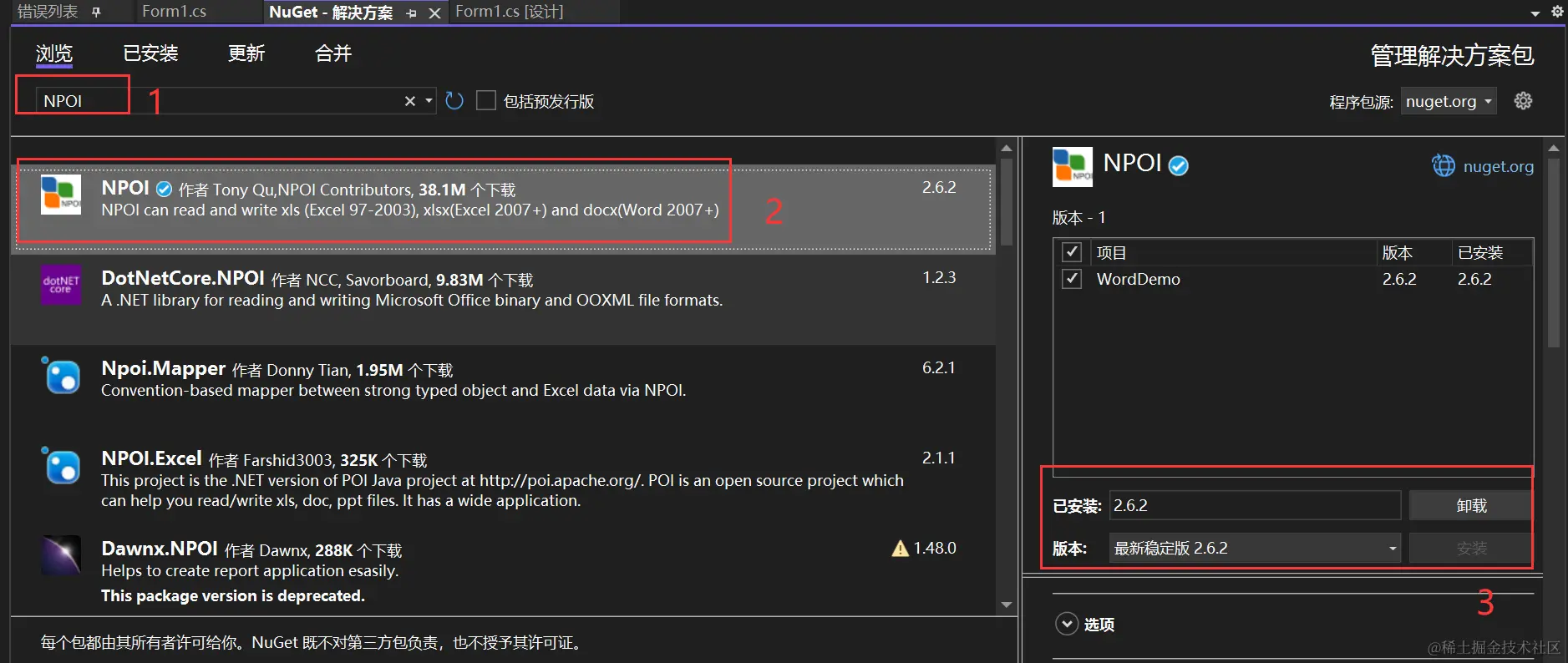This screenshot has width=1568, height=663.
Task: Click version 2.1.1 of NPOI.Excel
Action: click(x=939, y=458)
